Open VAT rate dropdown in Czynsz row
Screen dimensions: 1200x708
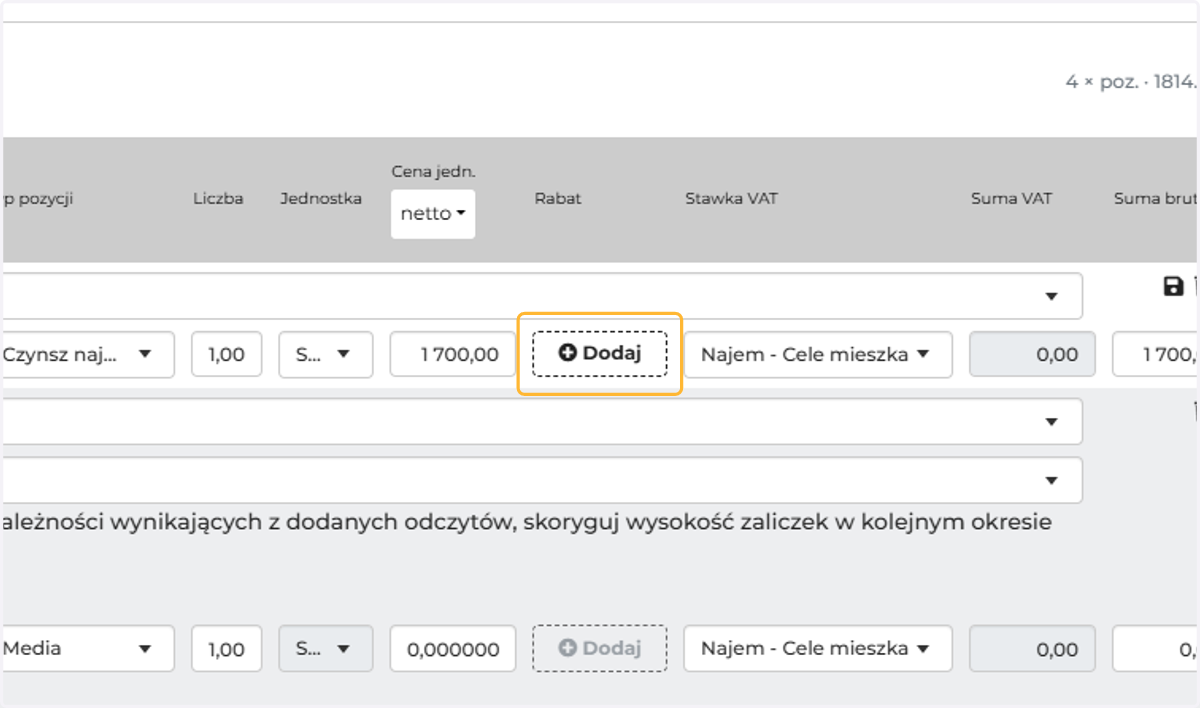coord(818,354)
